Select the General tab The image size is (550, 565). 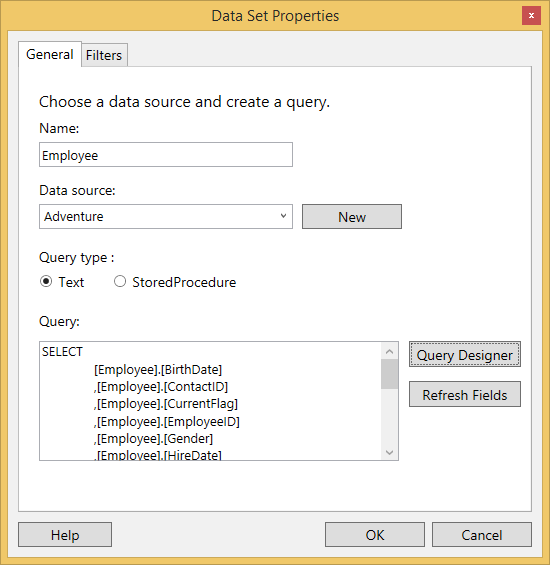pyautogui.click(x=50, y=54)
